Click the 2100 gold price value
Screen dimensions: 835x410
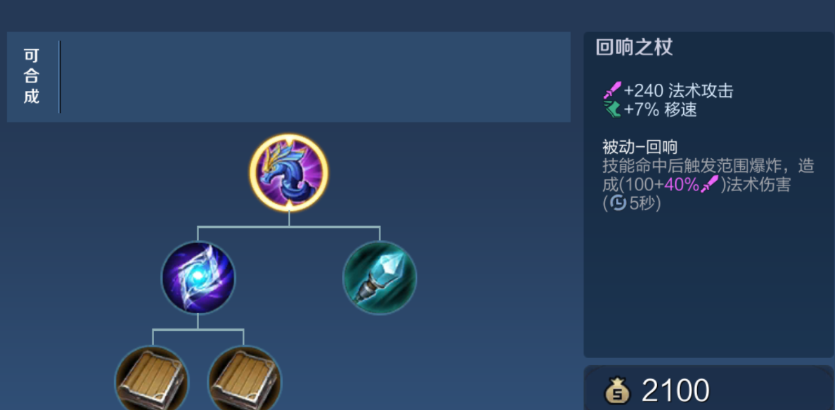tap(675, 391)
